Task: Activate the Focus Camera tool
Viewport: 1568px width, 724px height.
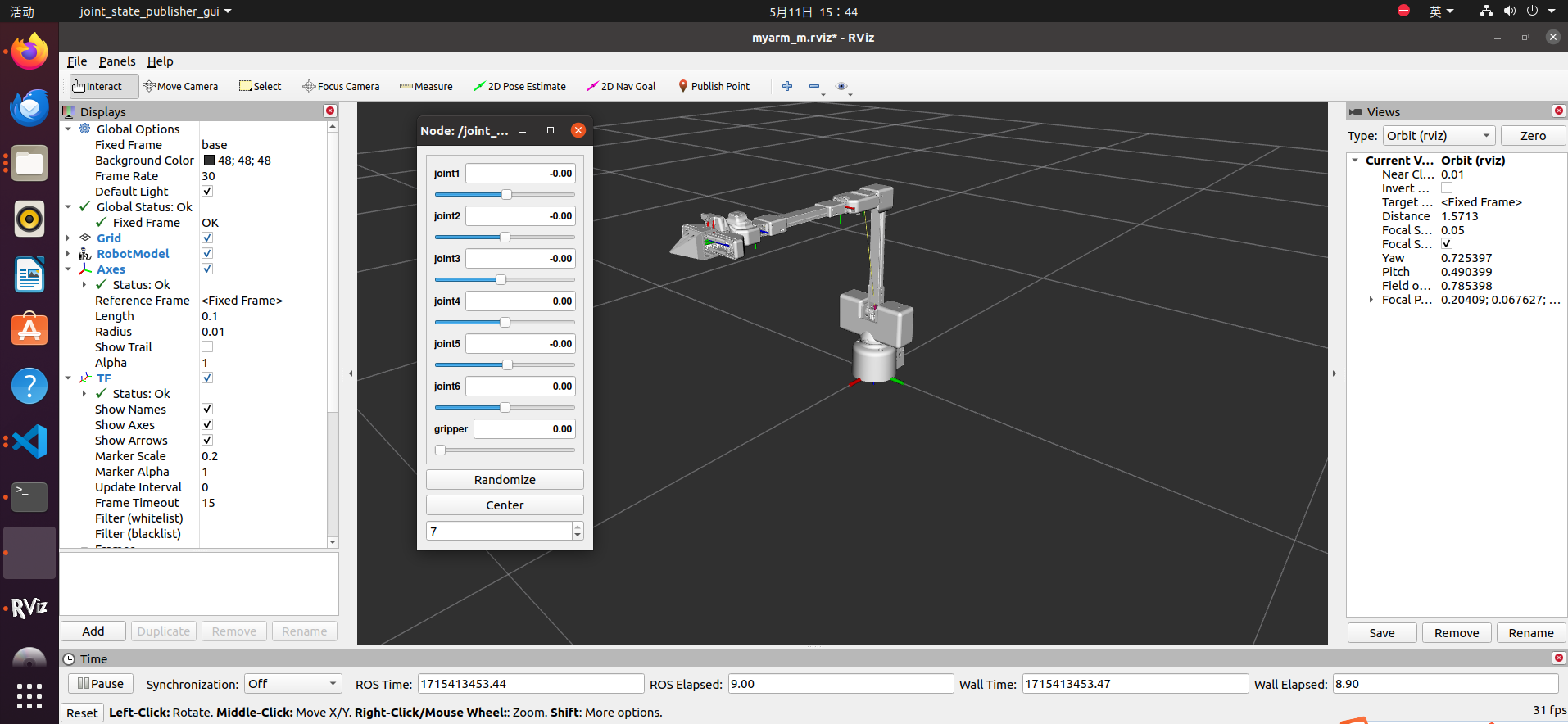Action: pos(341,86)
